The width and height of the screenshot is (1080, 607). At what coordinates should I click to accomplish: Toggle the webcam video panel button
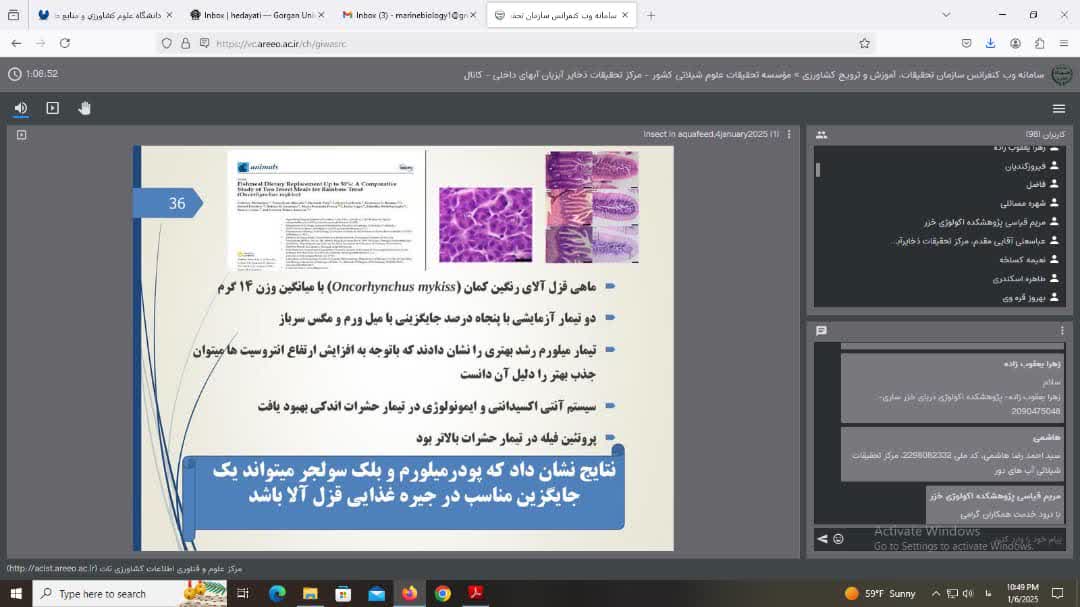53,108
